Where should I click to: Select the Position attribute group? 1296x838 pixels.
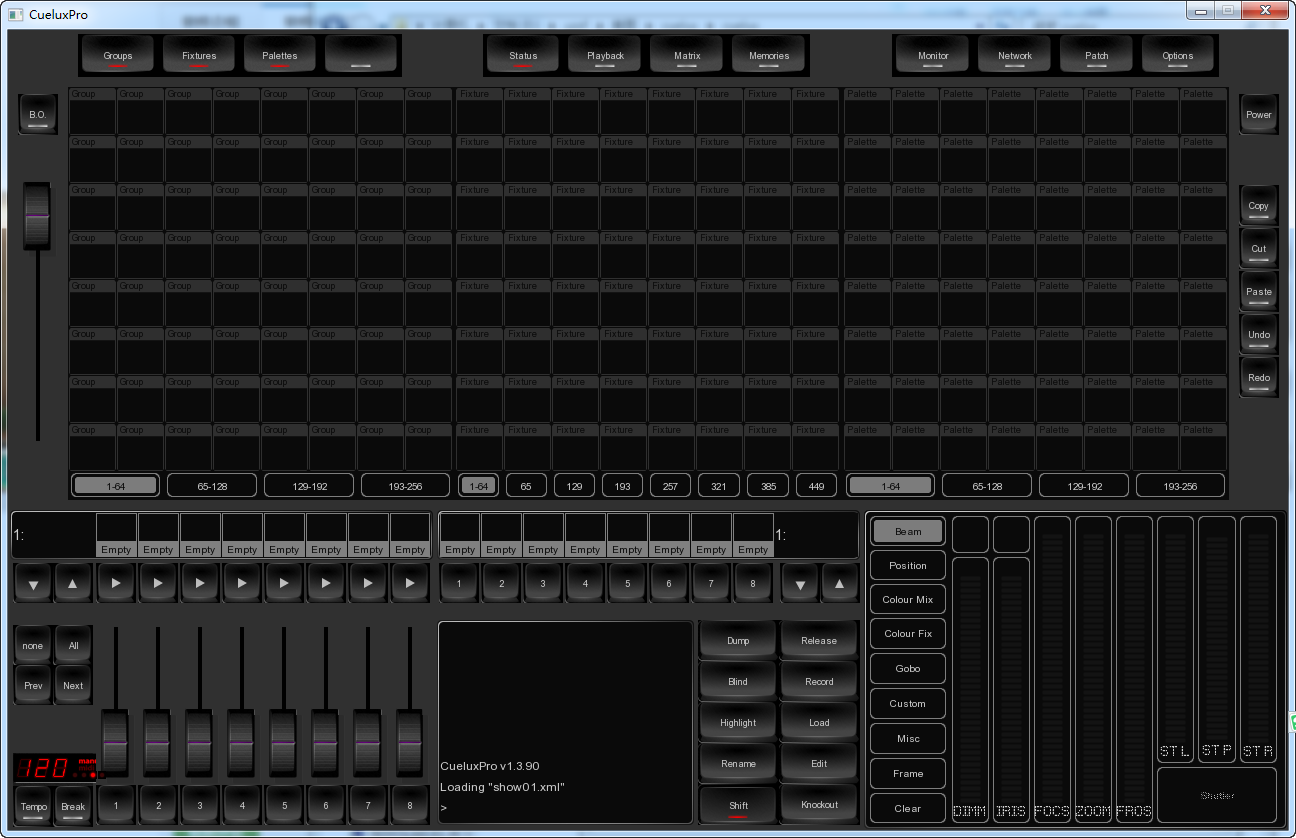(x=908, y=565)
